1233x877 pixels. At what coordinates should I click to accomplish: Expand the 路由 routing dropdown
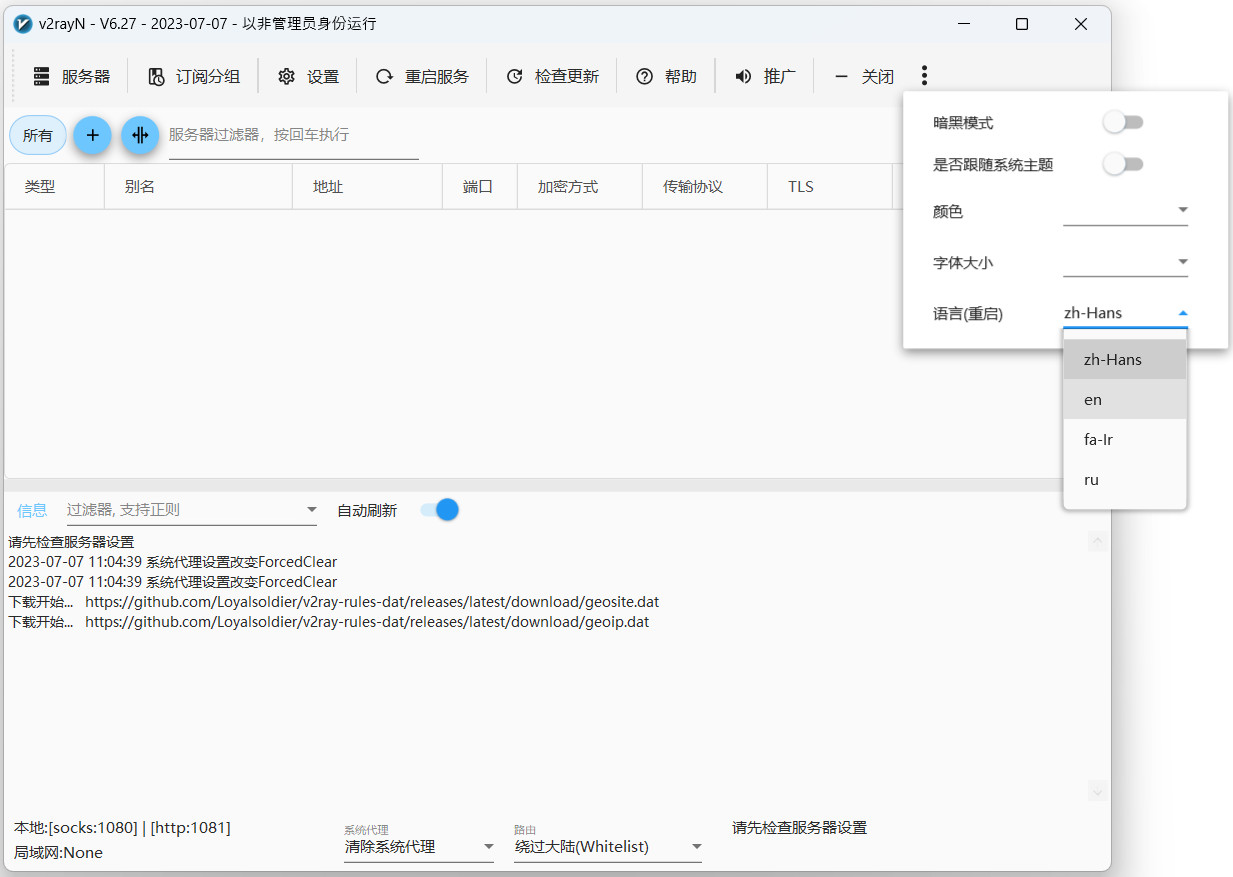click(608, 847)
